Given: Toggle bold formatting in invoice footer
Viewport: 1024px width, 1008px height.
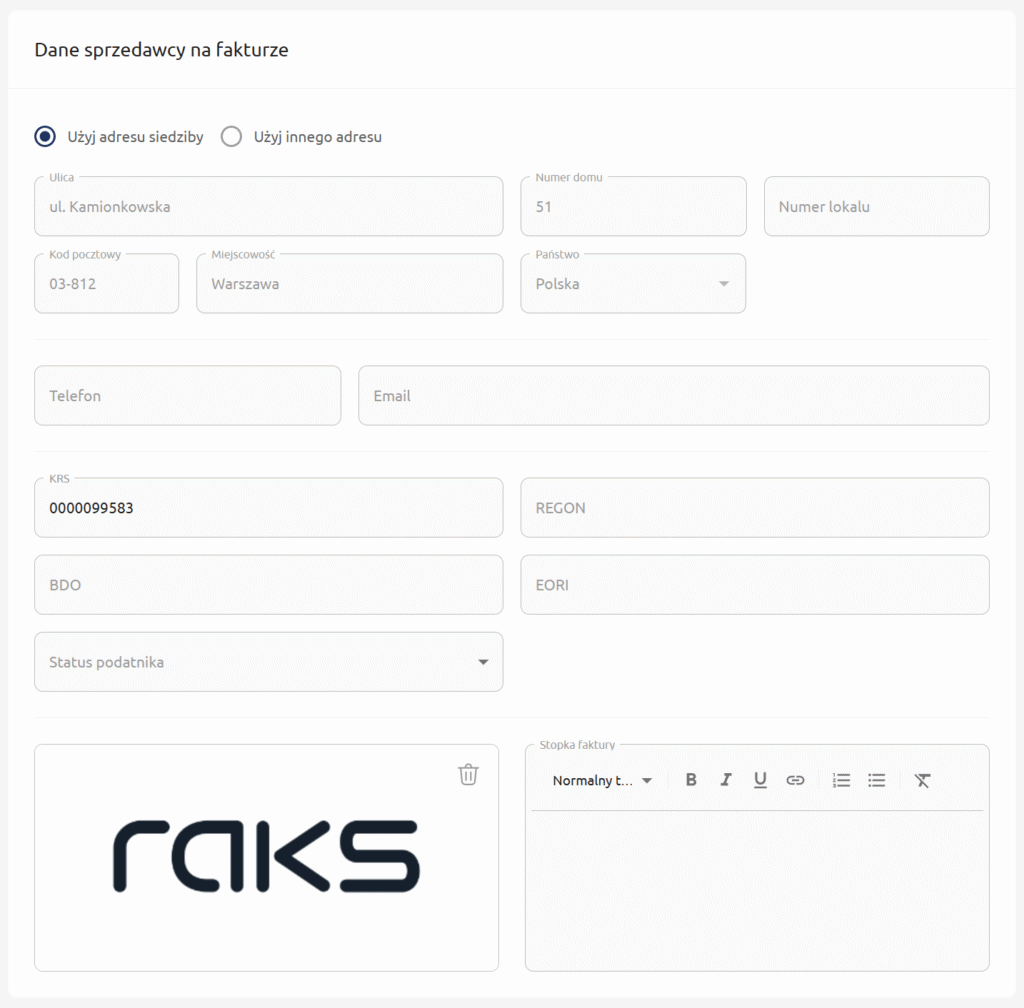Looking at the screenshot, I should click(691, 780).
